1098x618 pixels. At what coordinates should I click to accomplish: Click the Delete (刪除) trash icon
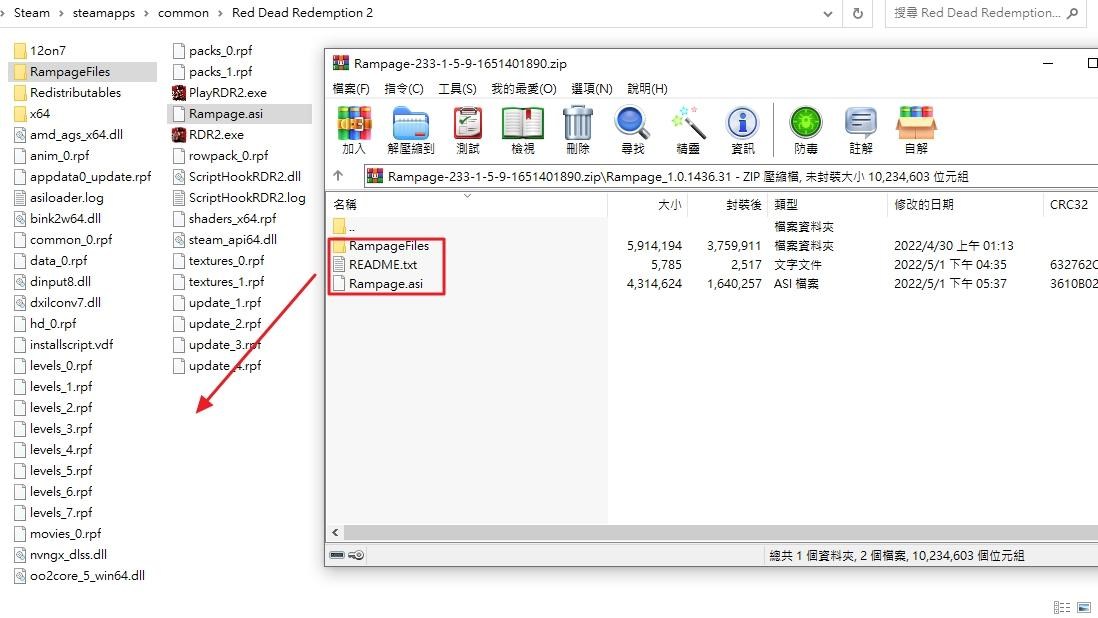(578, 130)
